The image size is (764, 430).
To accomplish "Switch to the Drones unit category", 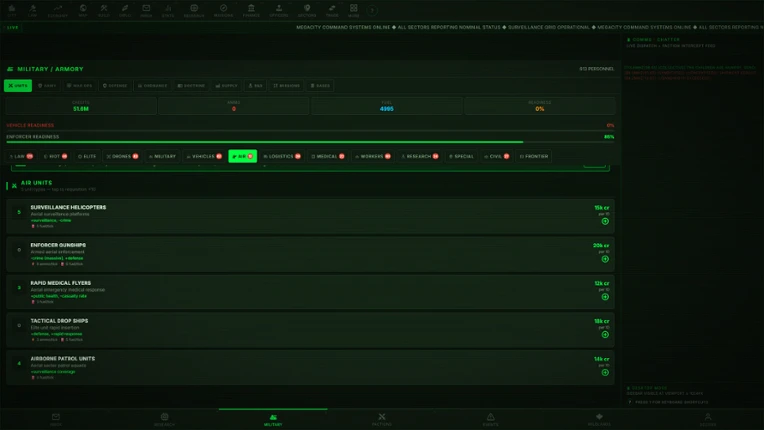I will click(x=122, y=156).
